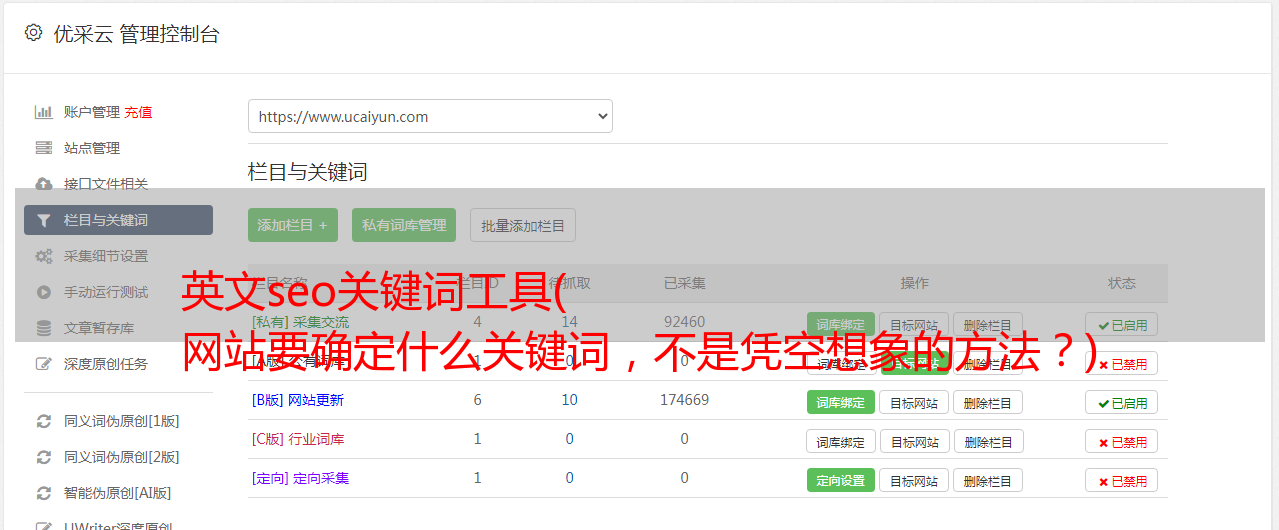Image resolution: width=1279 pixels, height=530 pixels.
Task: Click the green 定向设置 button
Action: point(841,480)
